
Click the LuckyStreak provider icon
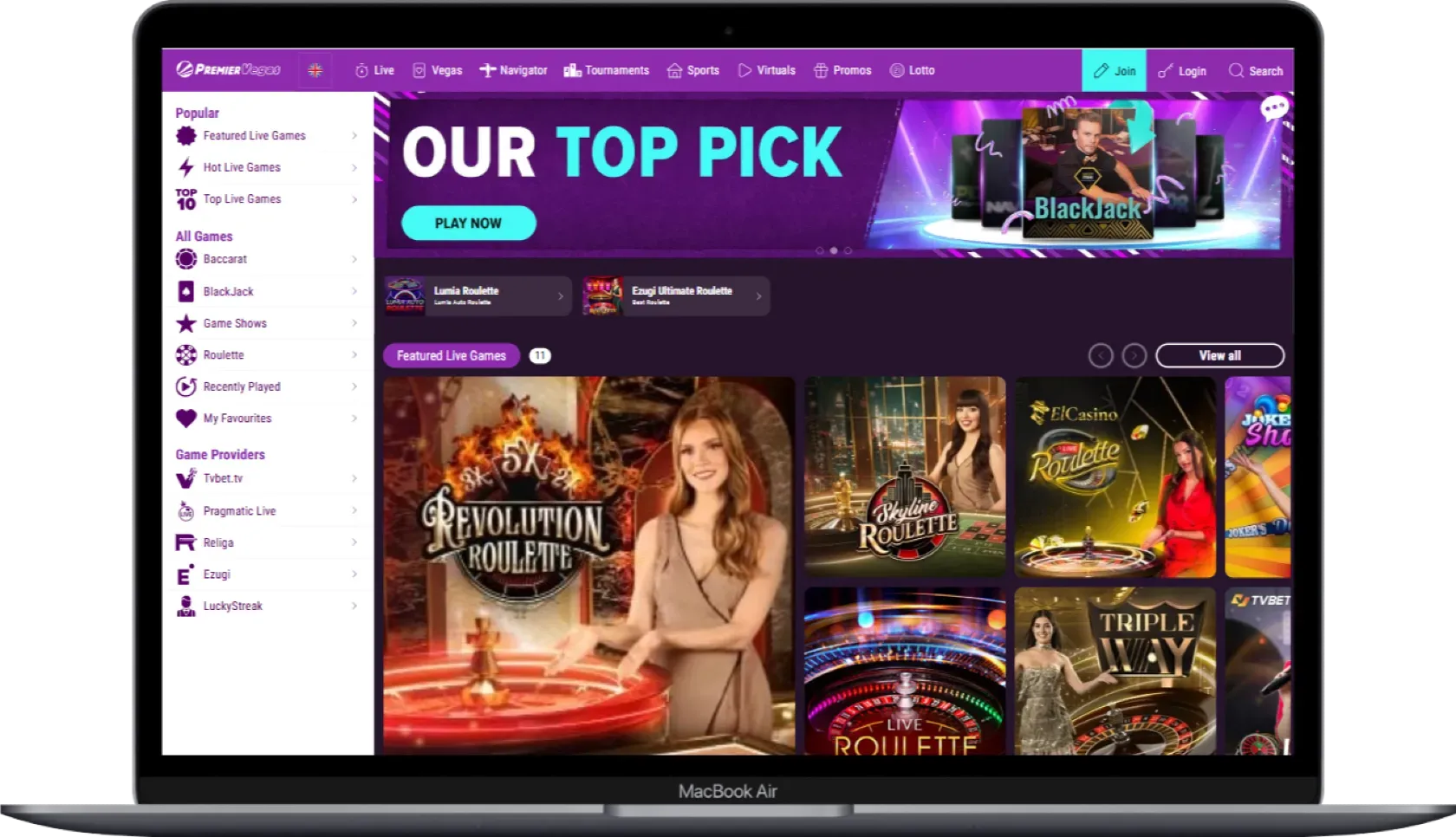185,607
